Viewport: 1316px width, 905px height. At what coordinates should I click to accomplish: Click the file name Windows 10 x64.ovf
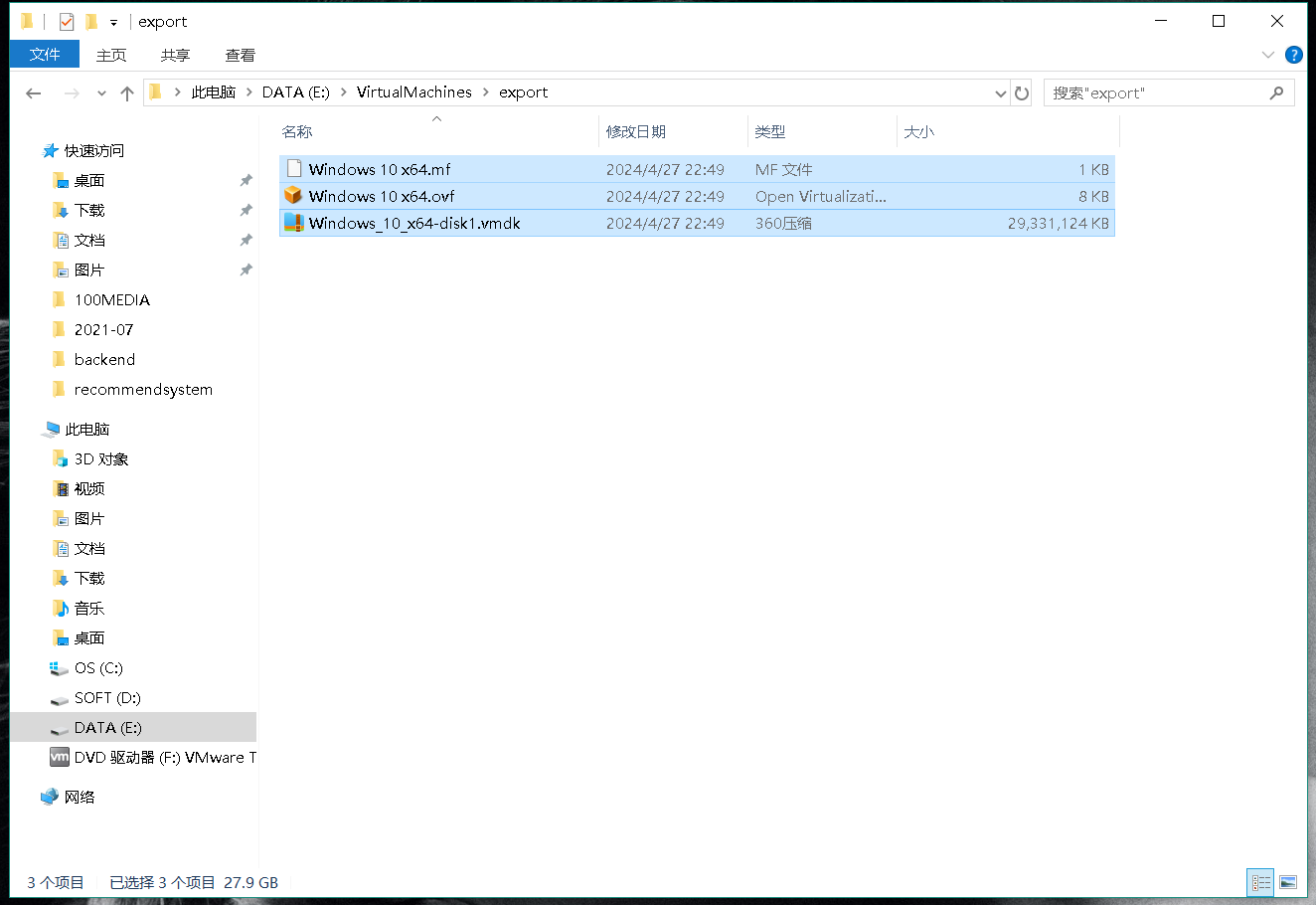click(x=382, y=196)
